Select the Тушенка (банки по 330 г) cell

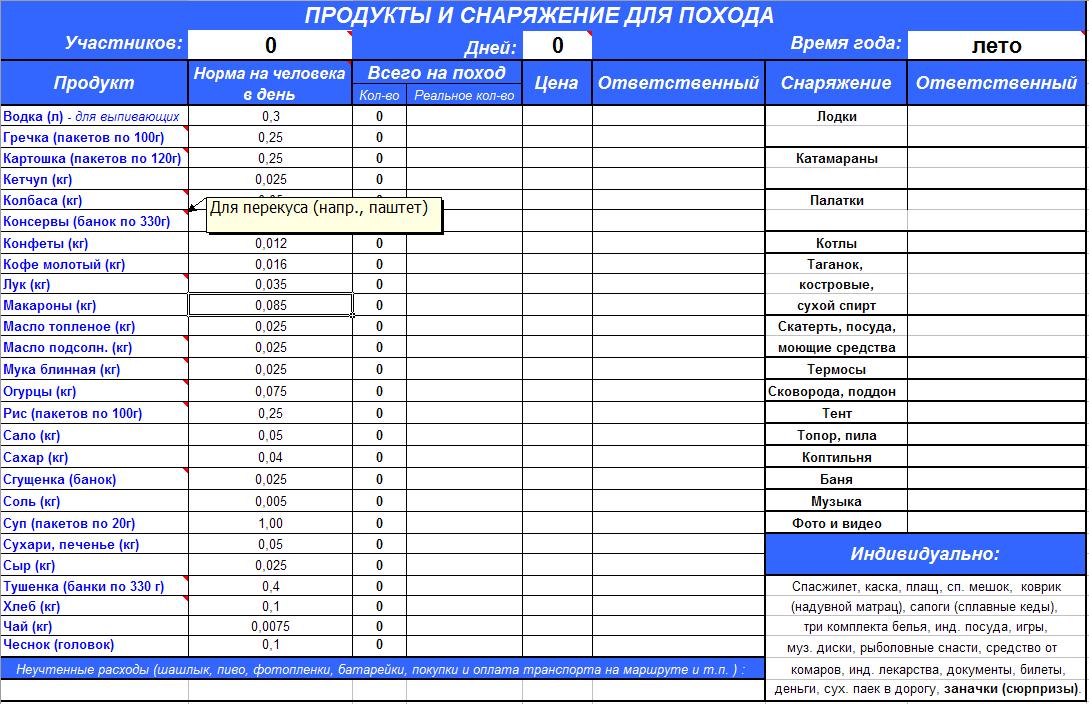(94, 587)
